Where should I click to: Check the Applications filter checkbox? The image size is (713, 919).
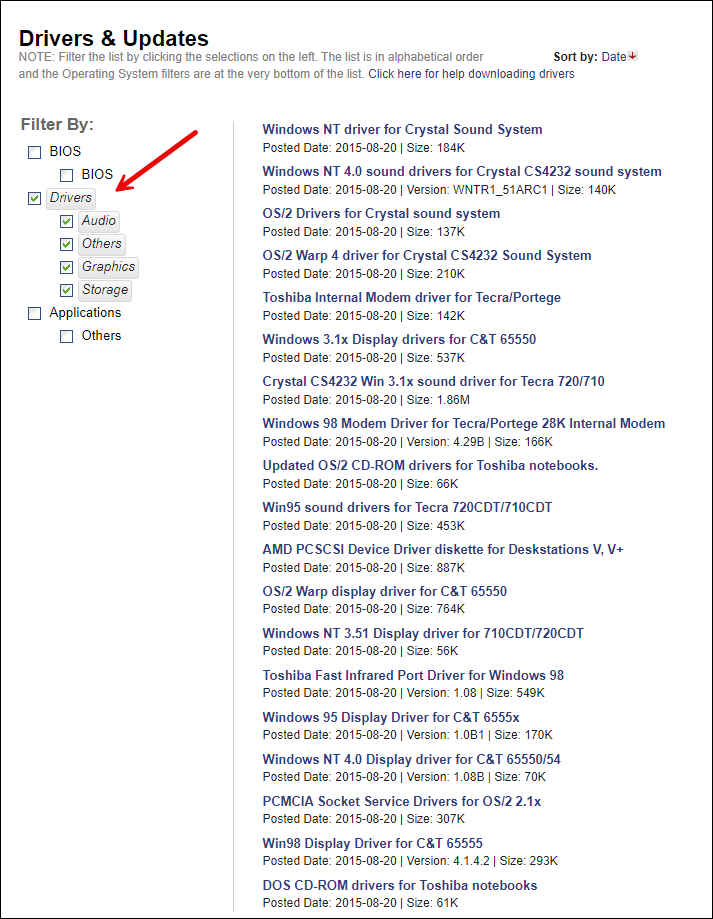(x=35, y=313)
